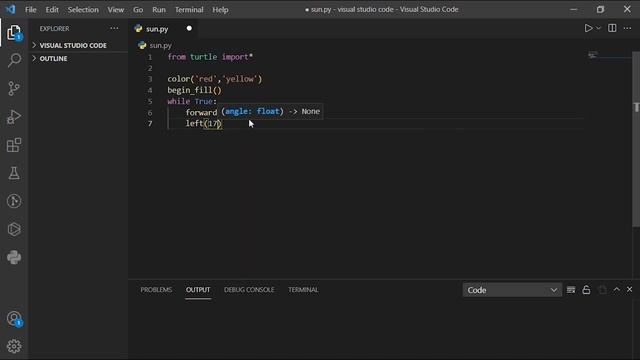Click sun.py in the breadcrumb
640x360 pixels.
(160, 45)
